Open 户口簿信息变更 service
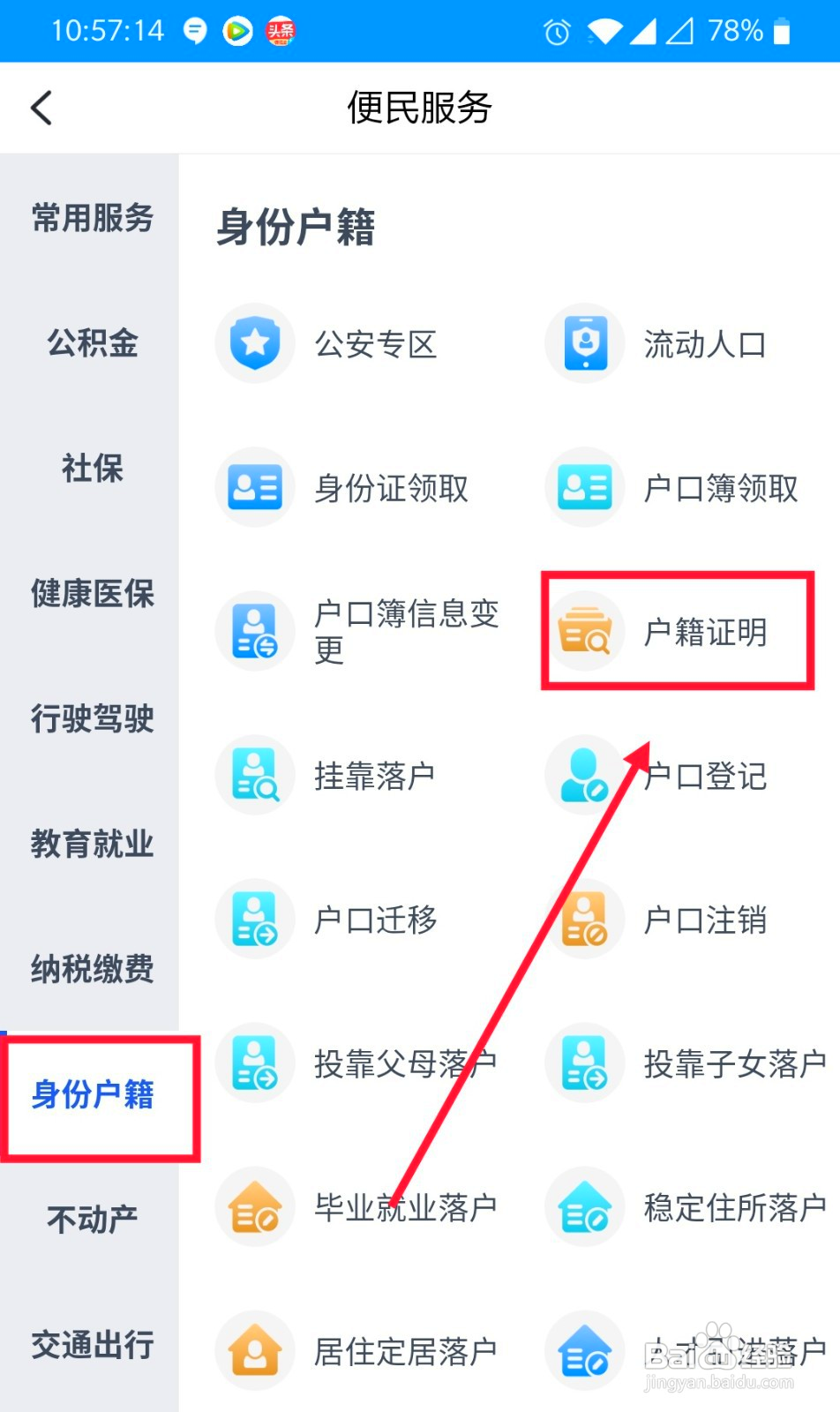This screenshot has height=1412, width=840. click(x=407, y=631)
